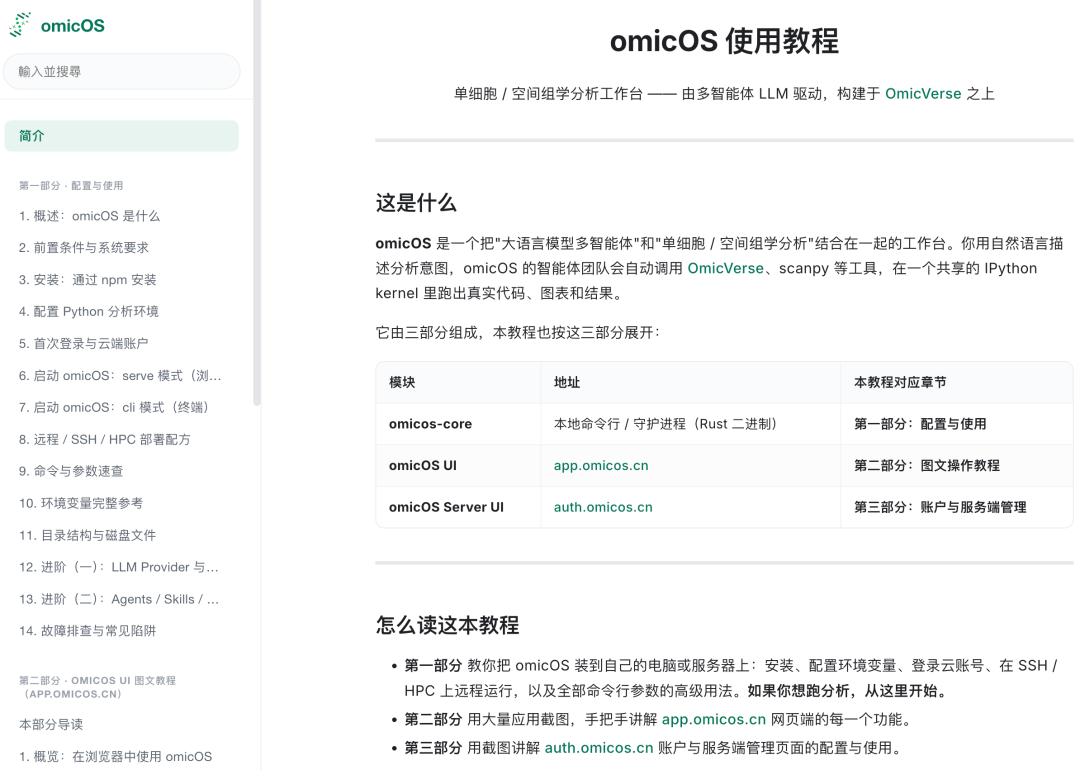This screenshot has width=1080, height=770.
Task: Open chapter 9. 命令与参数速查
Action: [71, 471]
